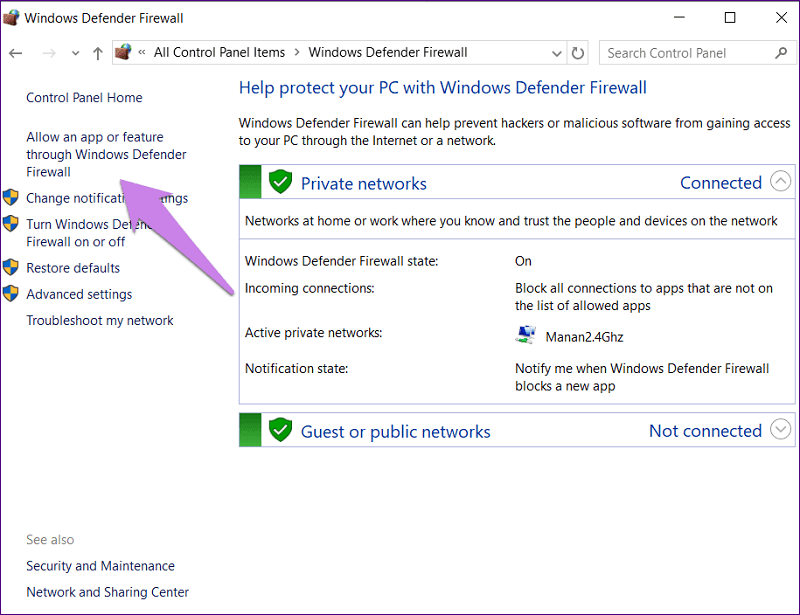Click the green checkmark shield on Private networks

coord(280,182)
